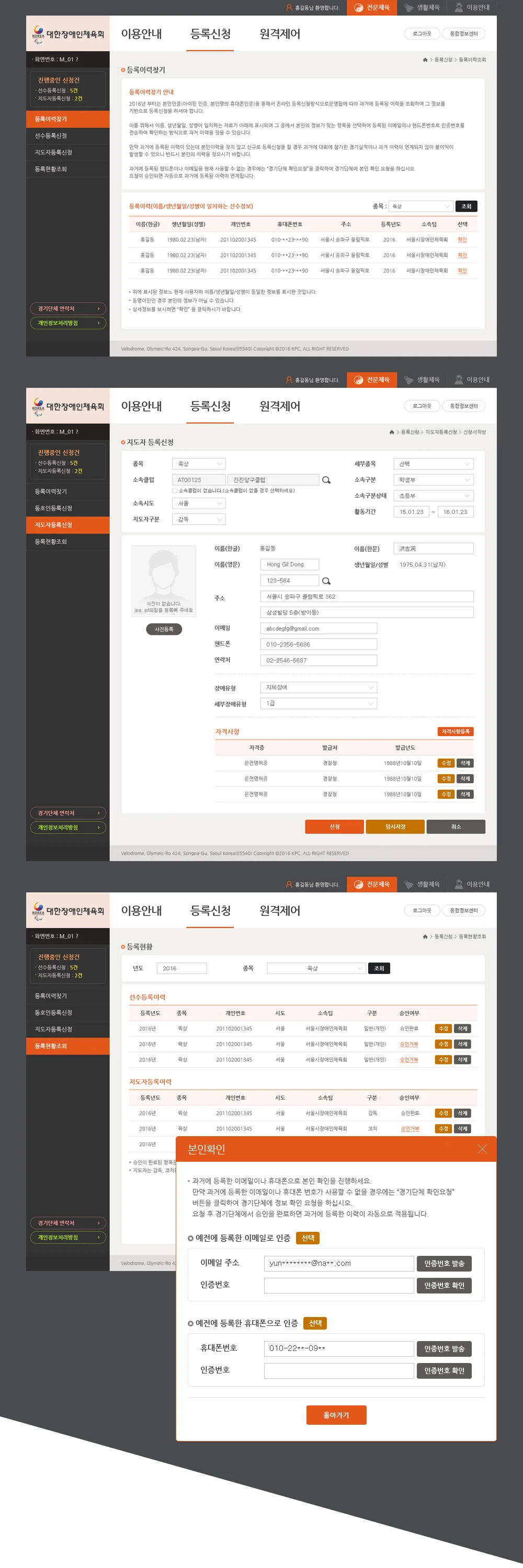Open 종목 dropdown on 등록이력찾기 page
523x1568 pixels.
420,207
